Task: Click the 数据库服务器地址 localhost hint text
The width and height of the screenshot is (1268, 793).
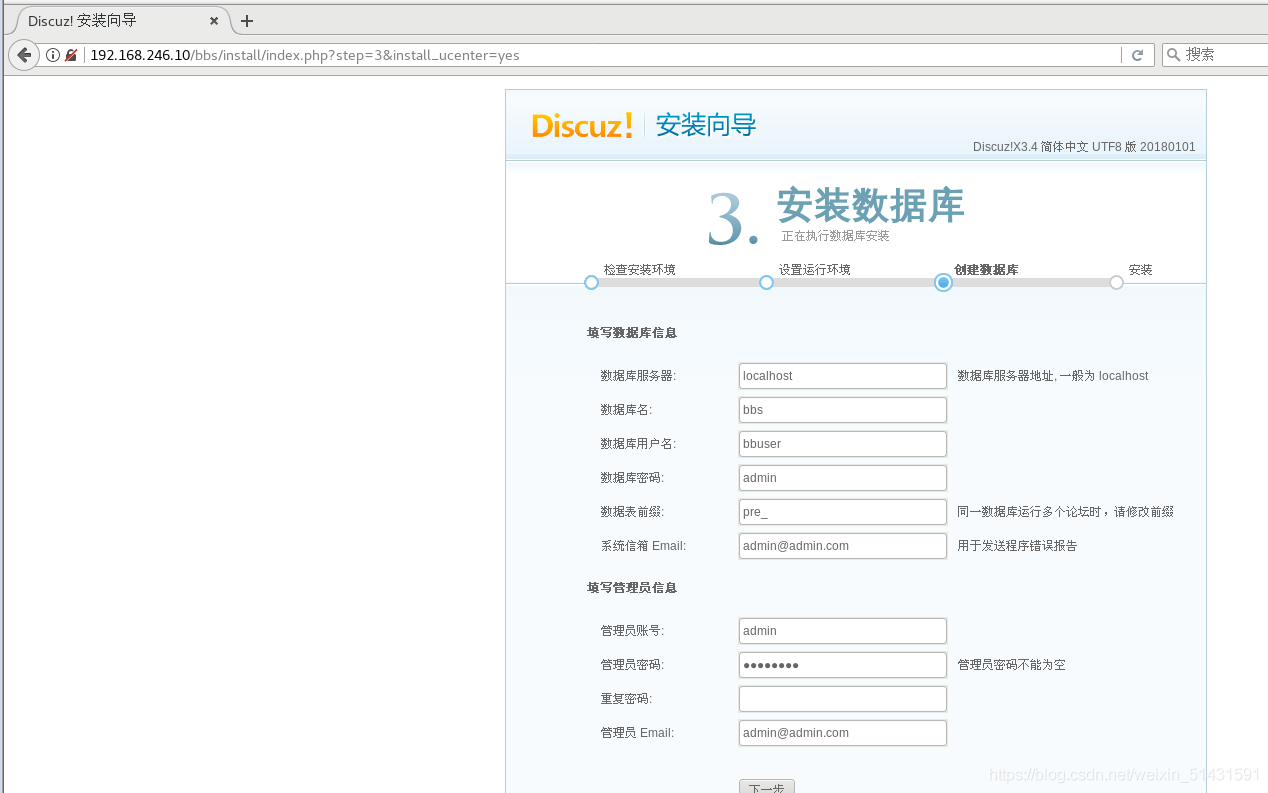Action: pyautogui.click(x=1052, y=376)
